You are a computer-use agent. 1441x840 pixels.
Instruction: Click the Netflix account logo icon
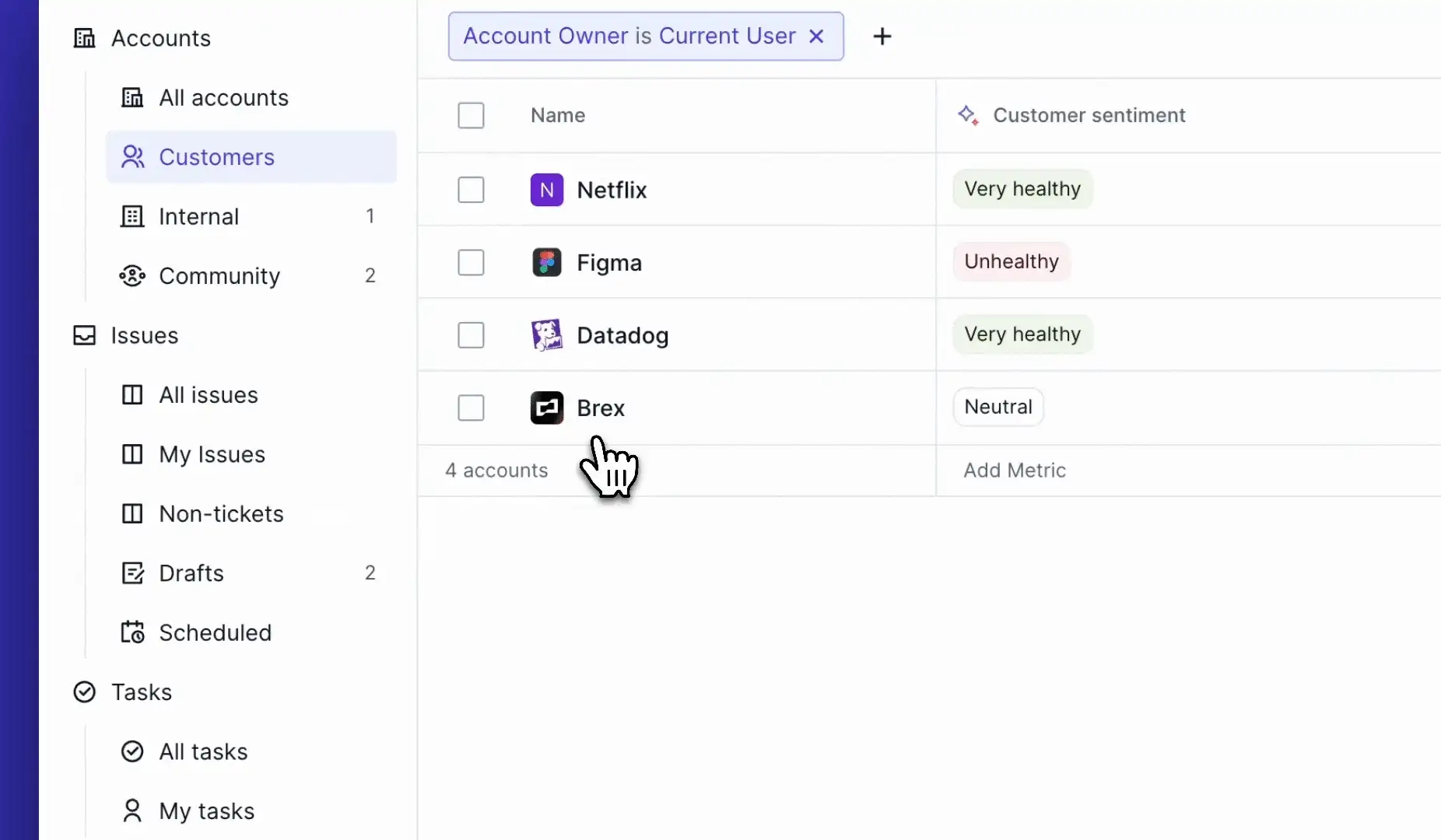547,190
